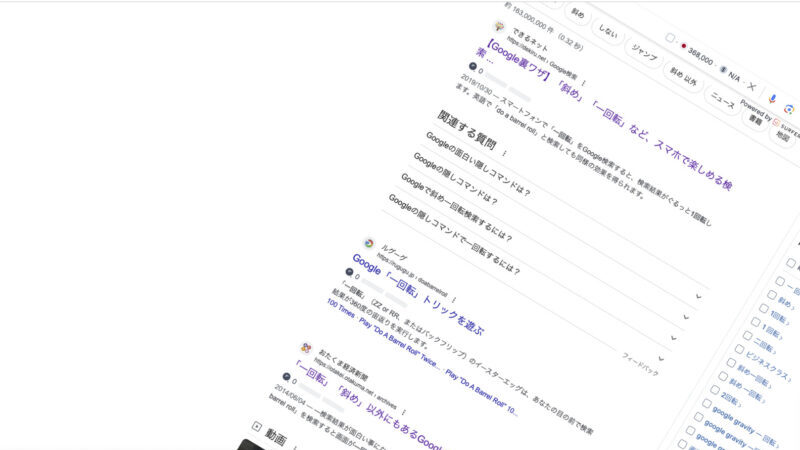The width and height of the screenshot is (800, 450).
Task: Click the できるネット site name
Action: click(x=530, y=41)
